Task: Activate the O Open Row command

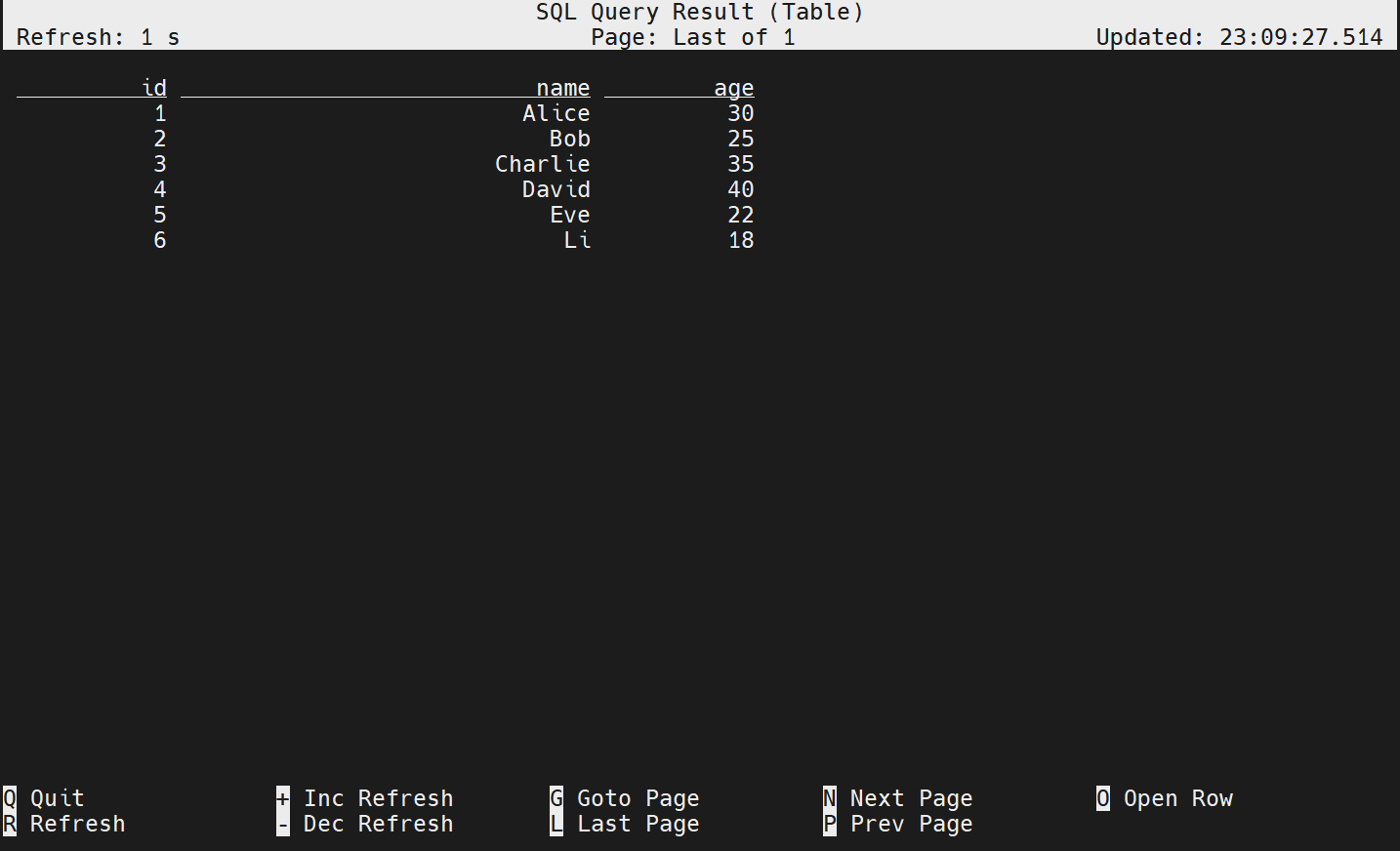Action: coord(1165,798)
